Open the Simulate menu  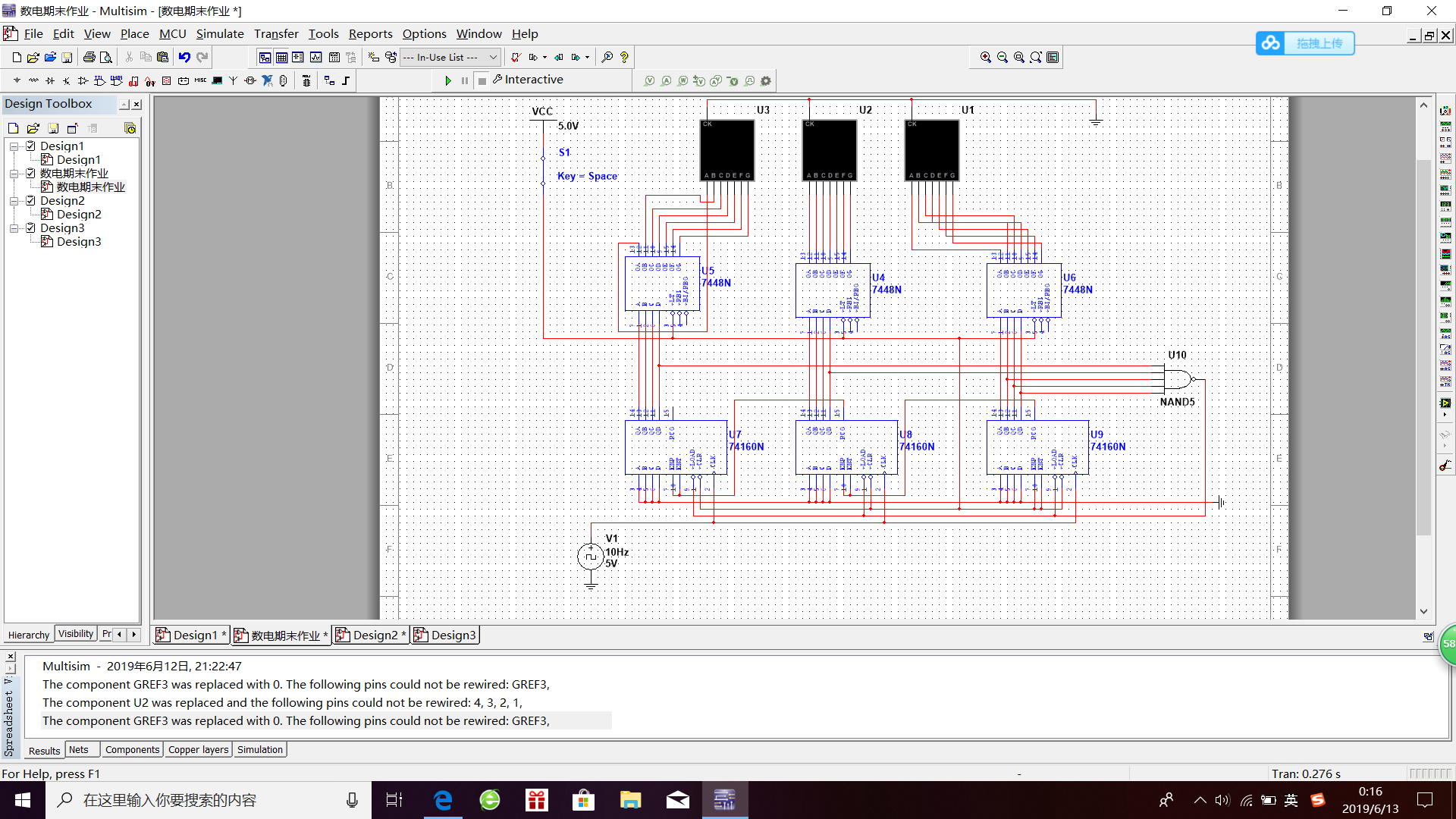[220, 33]
